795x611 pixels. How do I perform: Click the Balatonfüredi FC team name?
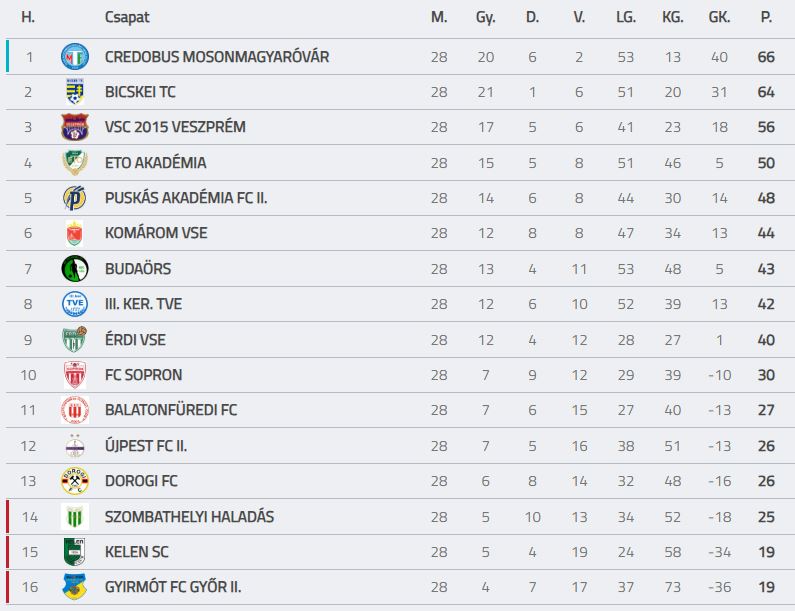click(x=171, y=410)
